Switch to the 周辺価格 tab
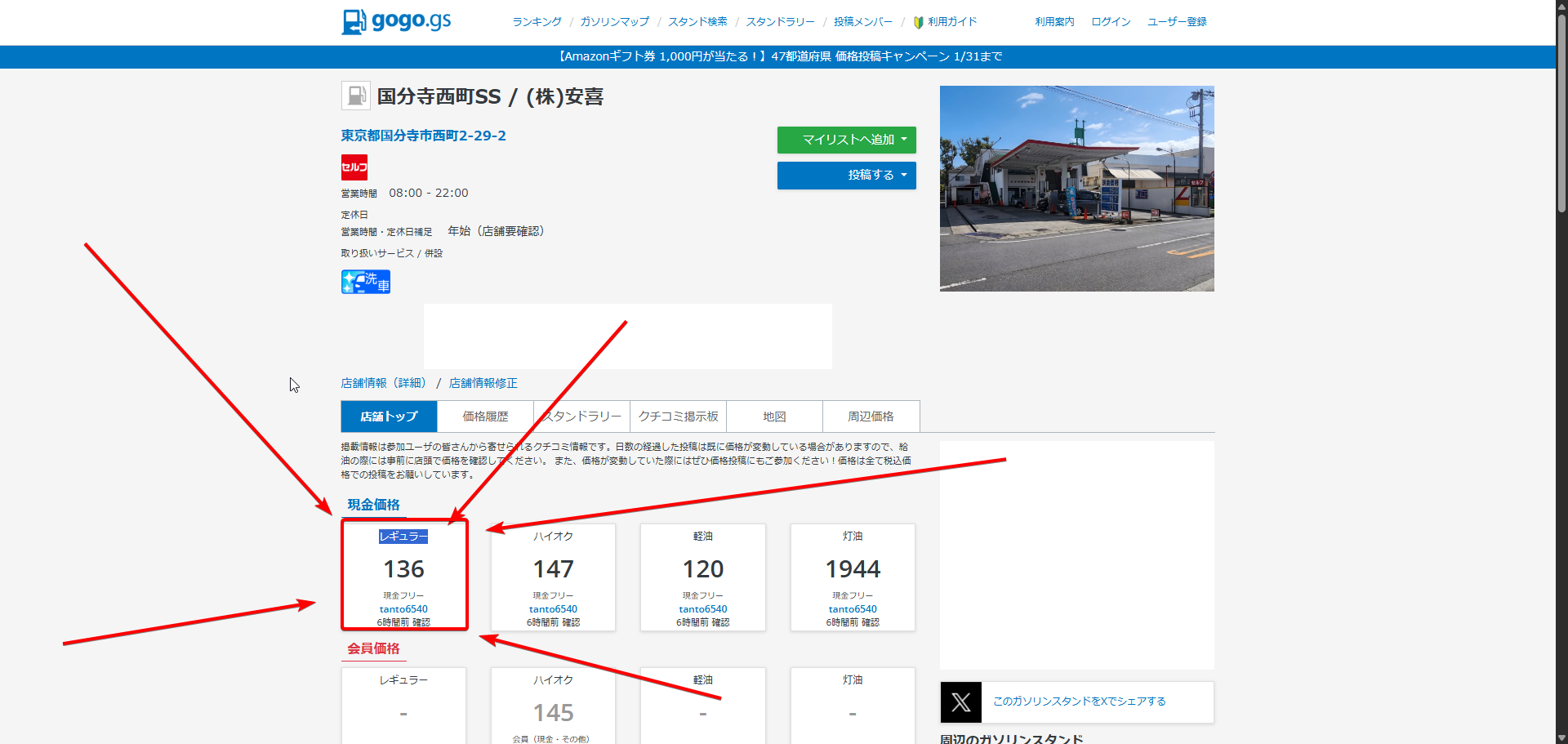The image size is (1568, 744). tap(871, 417)
